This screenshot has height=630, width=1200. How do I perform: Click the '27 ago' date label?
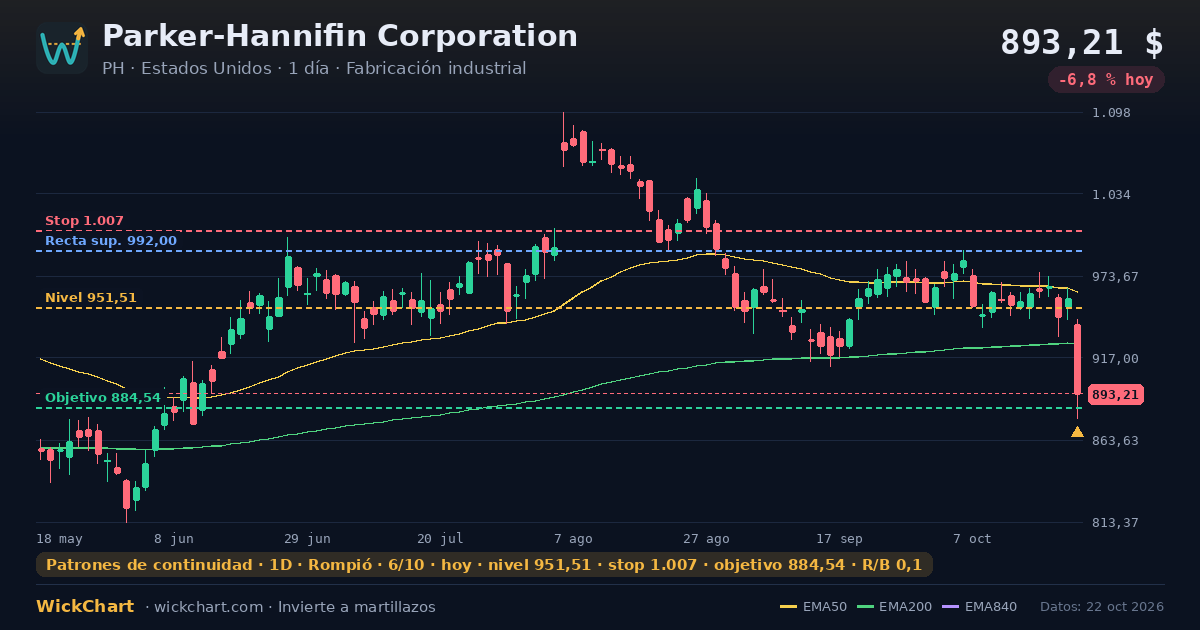pyautogui.click(x=706, y=539)
